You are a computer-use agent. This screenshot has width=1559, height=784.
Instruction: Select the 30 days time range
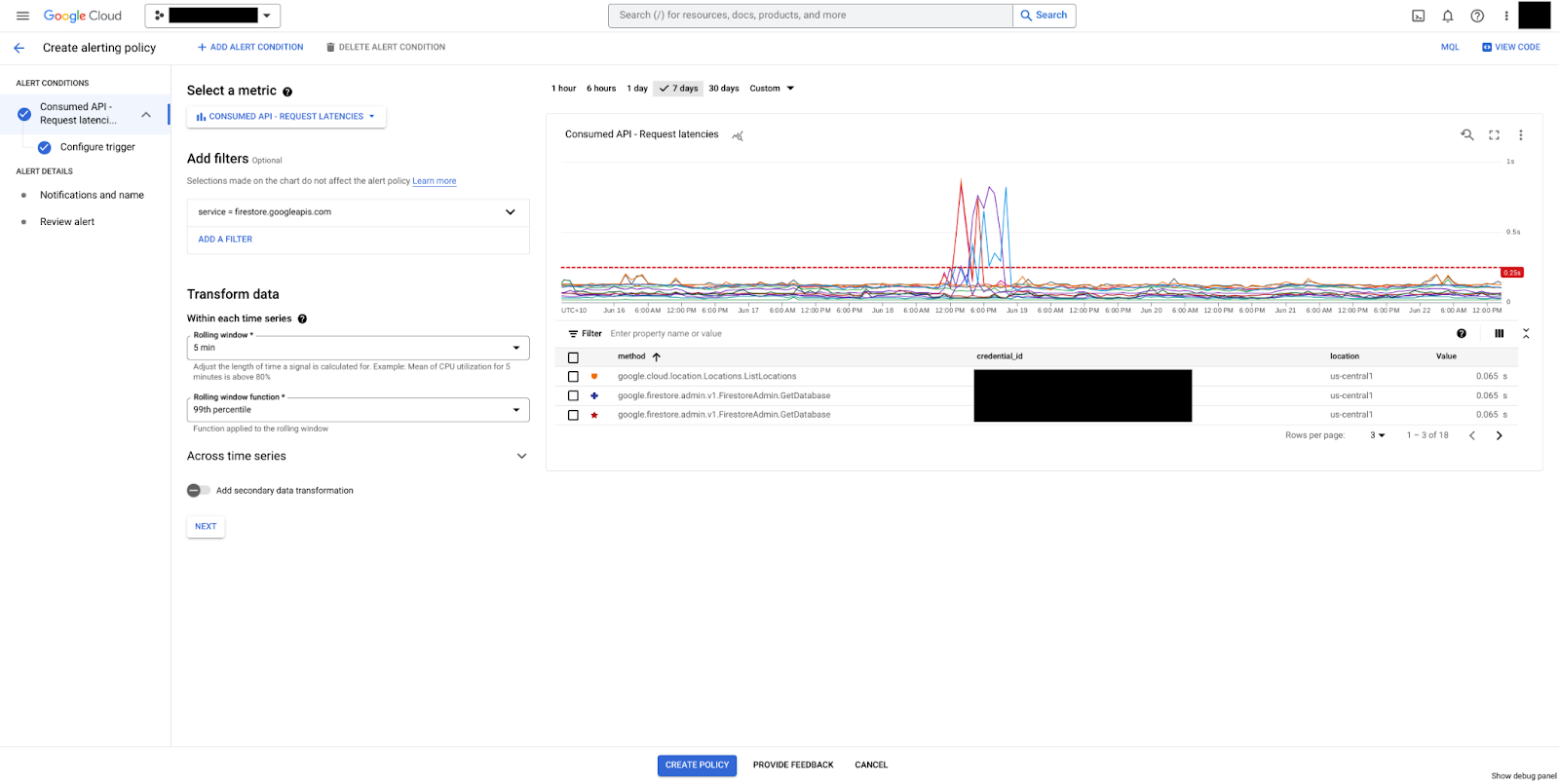point(723,89)
